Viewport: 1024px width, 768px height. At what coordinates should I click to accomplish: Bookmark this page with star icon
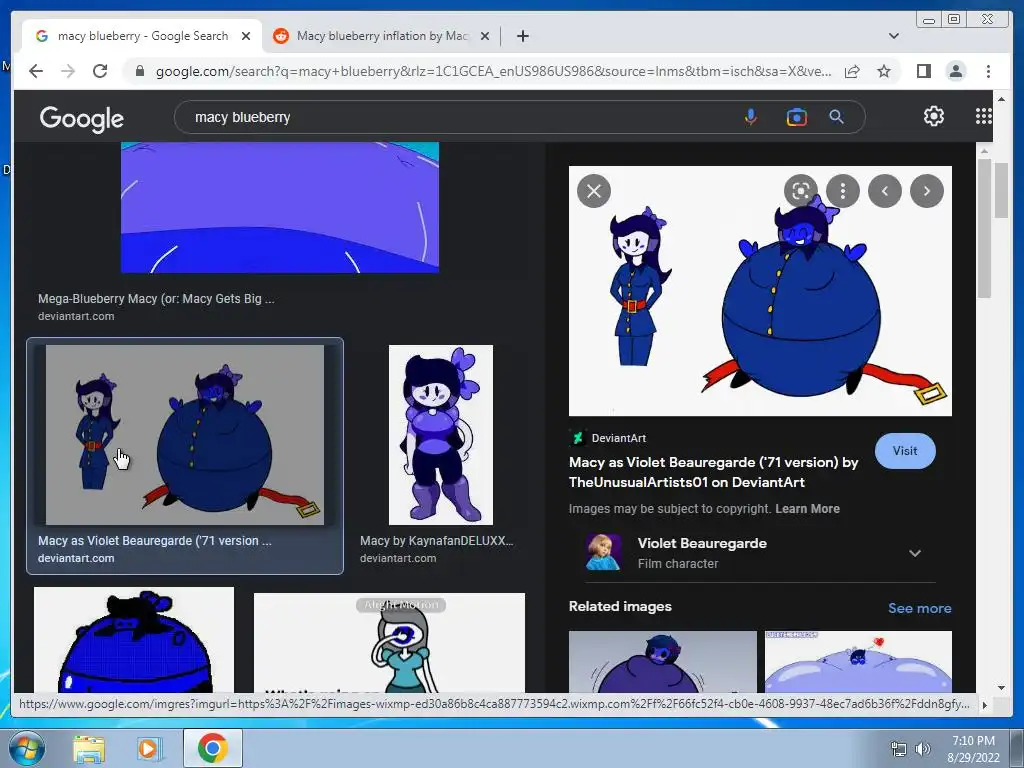[884, 71]
